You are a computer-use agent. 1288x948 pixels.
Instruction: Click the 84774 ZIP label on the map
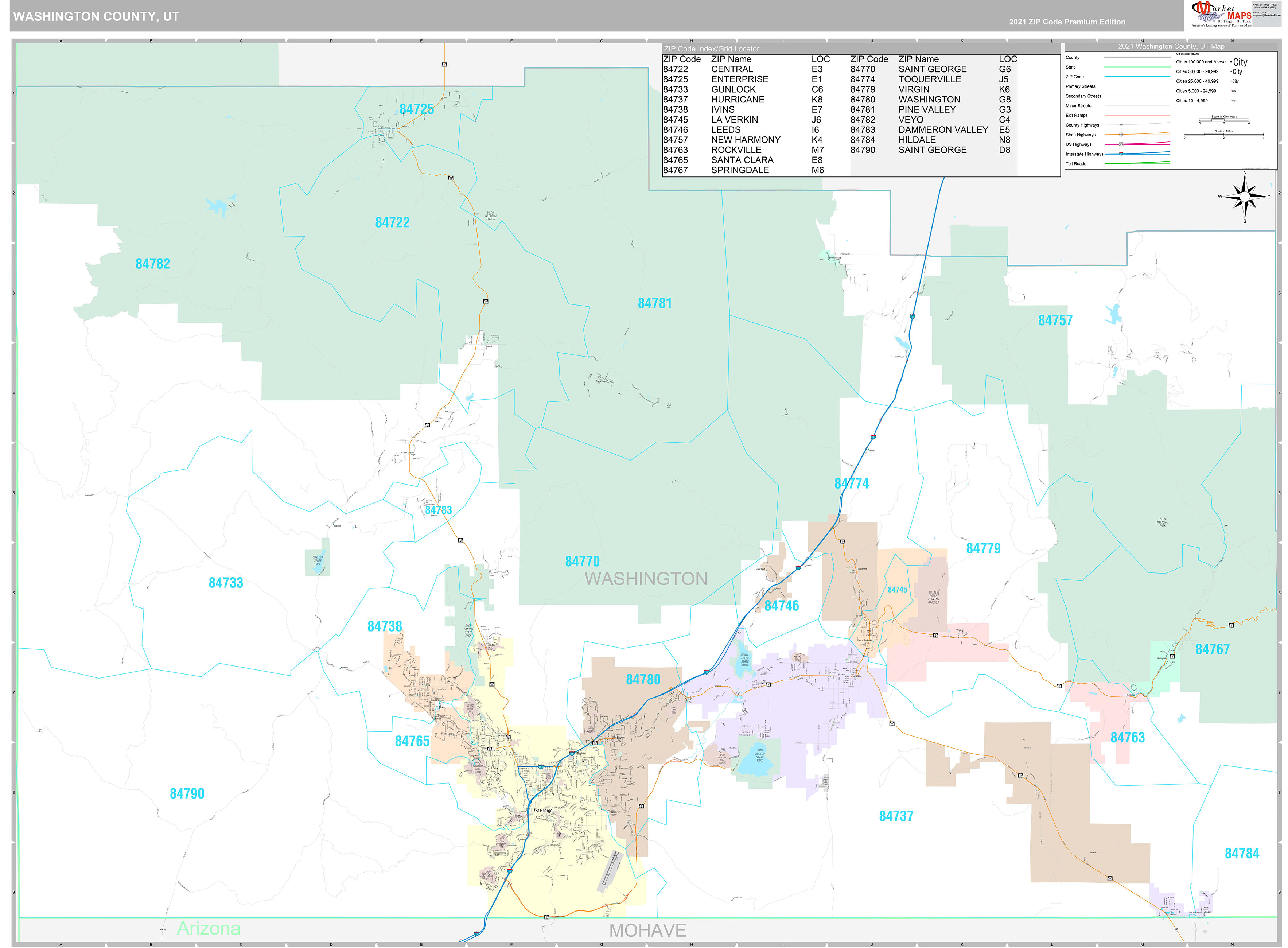click(851, 484)
